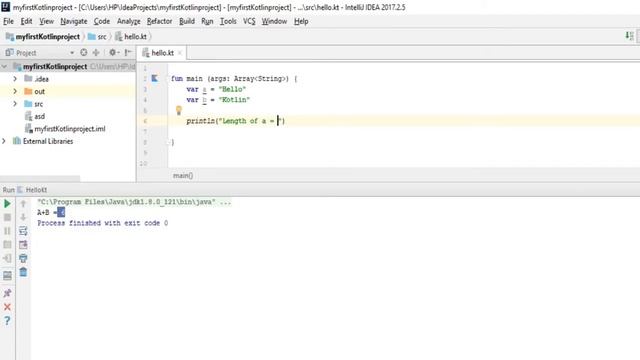Click the 'var b = "Kotlin"' code line

point(218,100)
